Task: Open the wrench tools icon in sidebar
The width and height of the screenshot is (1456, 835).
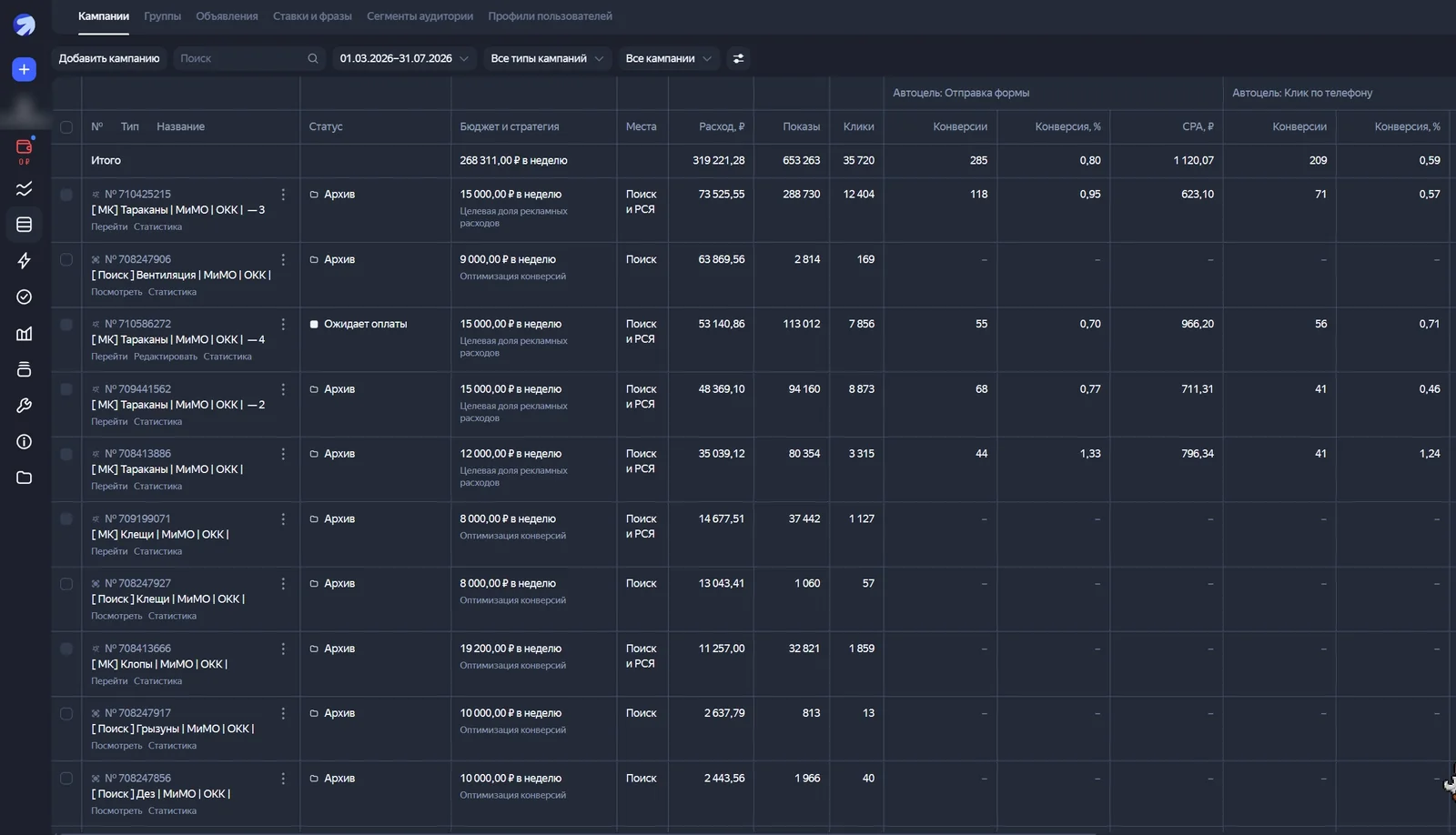Action: pyautogui.click(x=25, y=406)
